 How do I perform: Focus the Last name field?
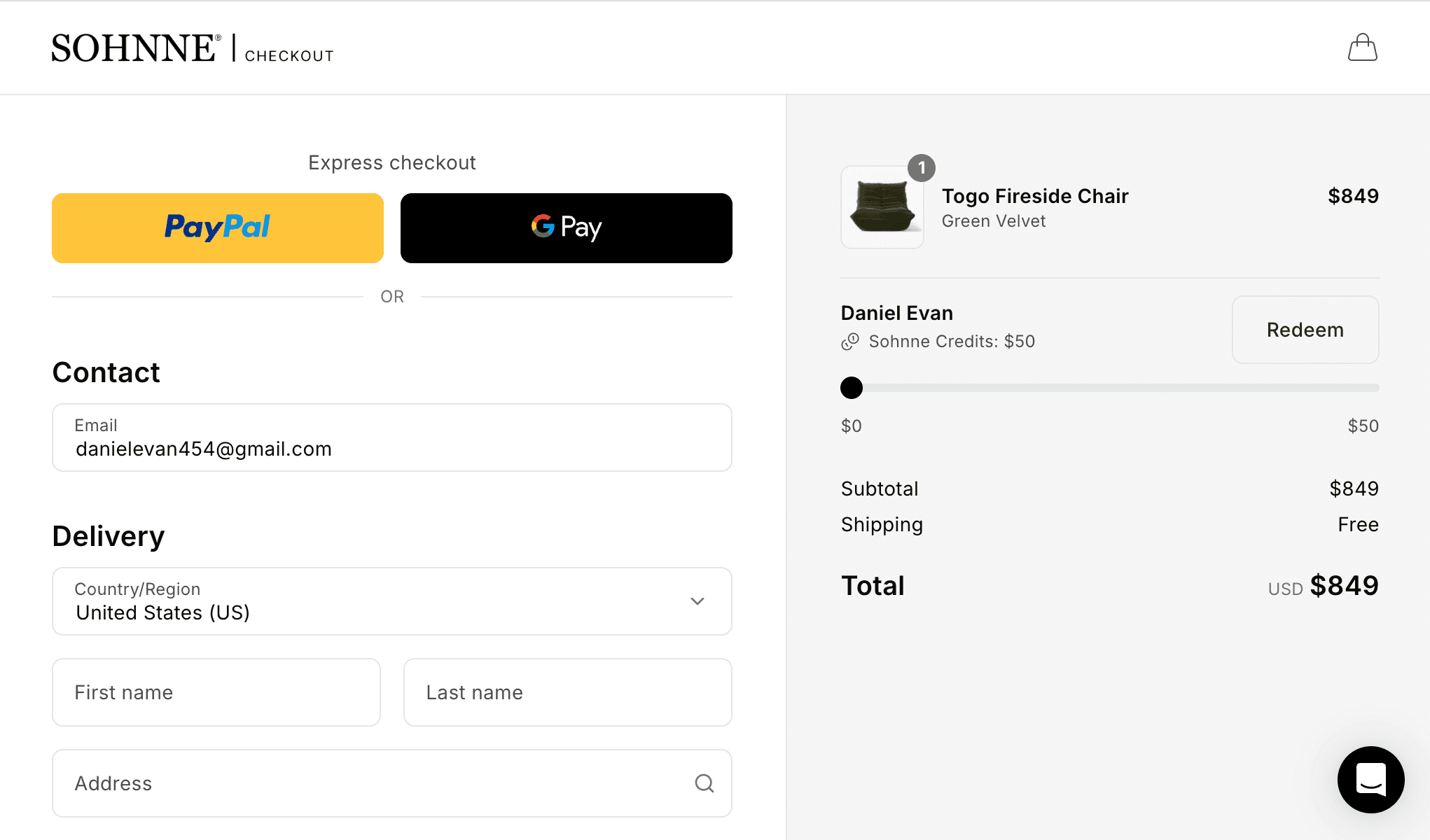point(568,692)
